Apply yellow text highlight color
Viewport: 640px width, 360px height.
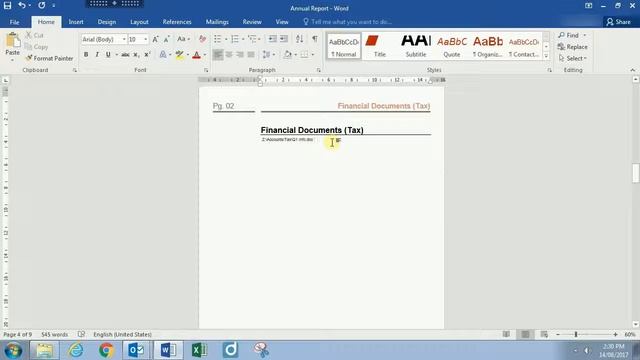point(179,55)
